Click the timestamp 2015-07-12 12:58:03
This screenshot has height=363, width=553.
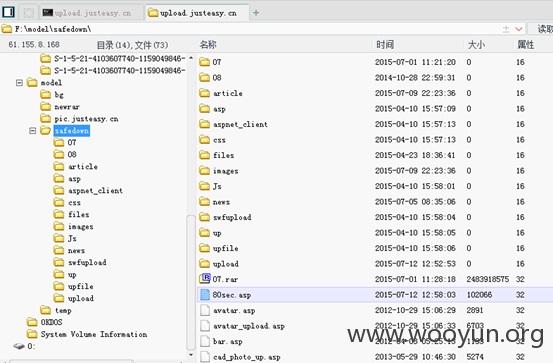tap(415, 295)
